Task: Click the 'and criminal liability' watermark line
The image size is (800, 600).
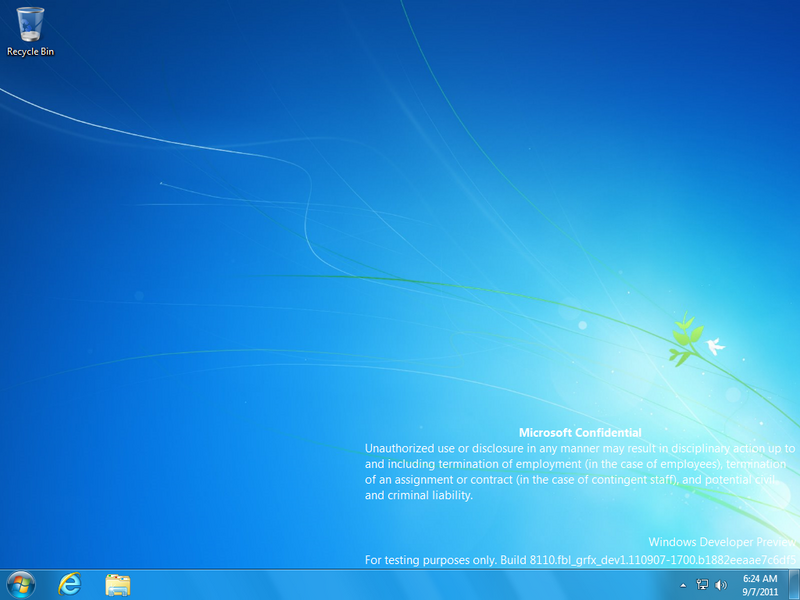Action: [x=419, y=495]
